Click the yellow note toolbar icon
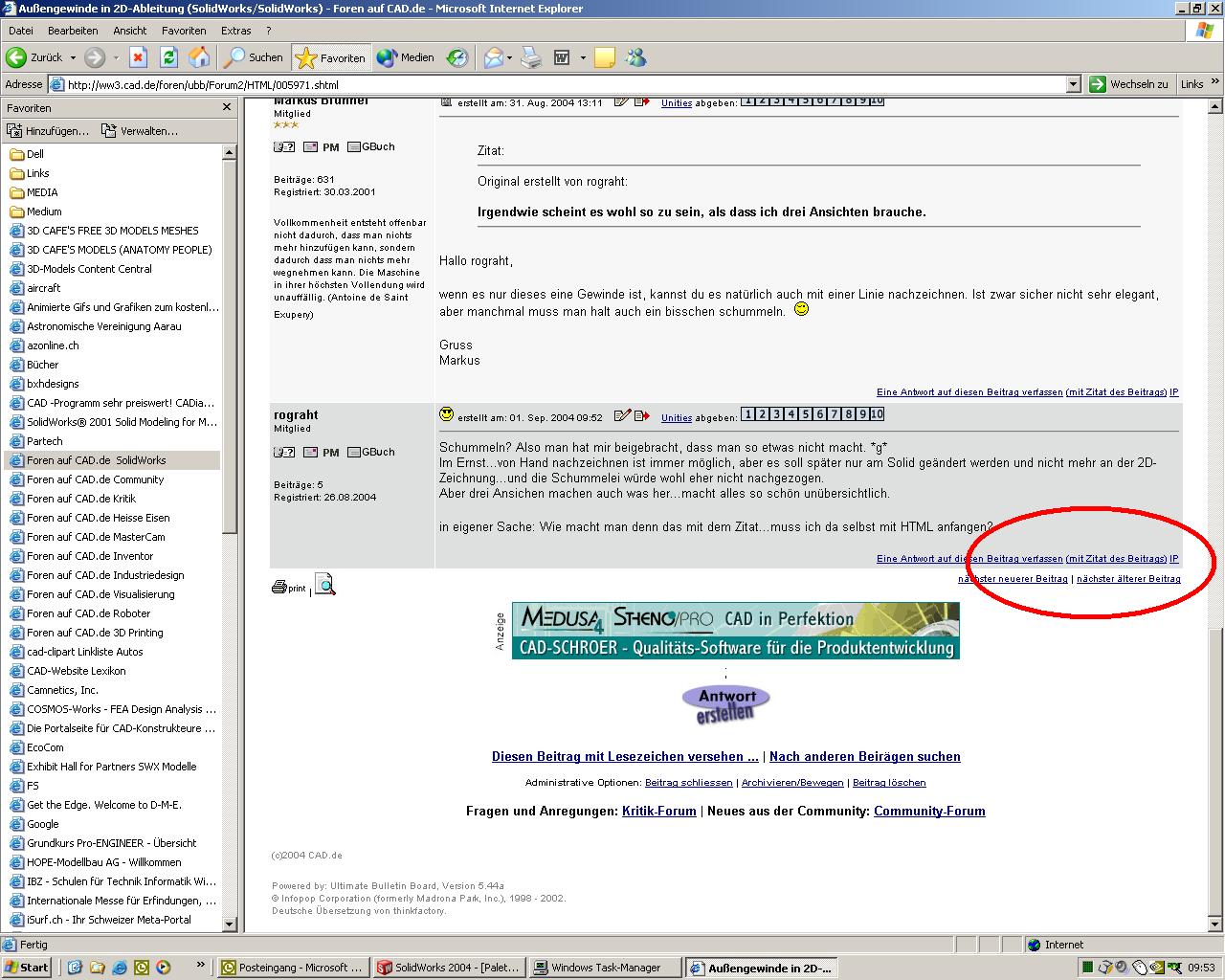 605,57
